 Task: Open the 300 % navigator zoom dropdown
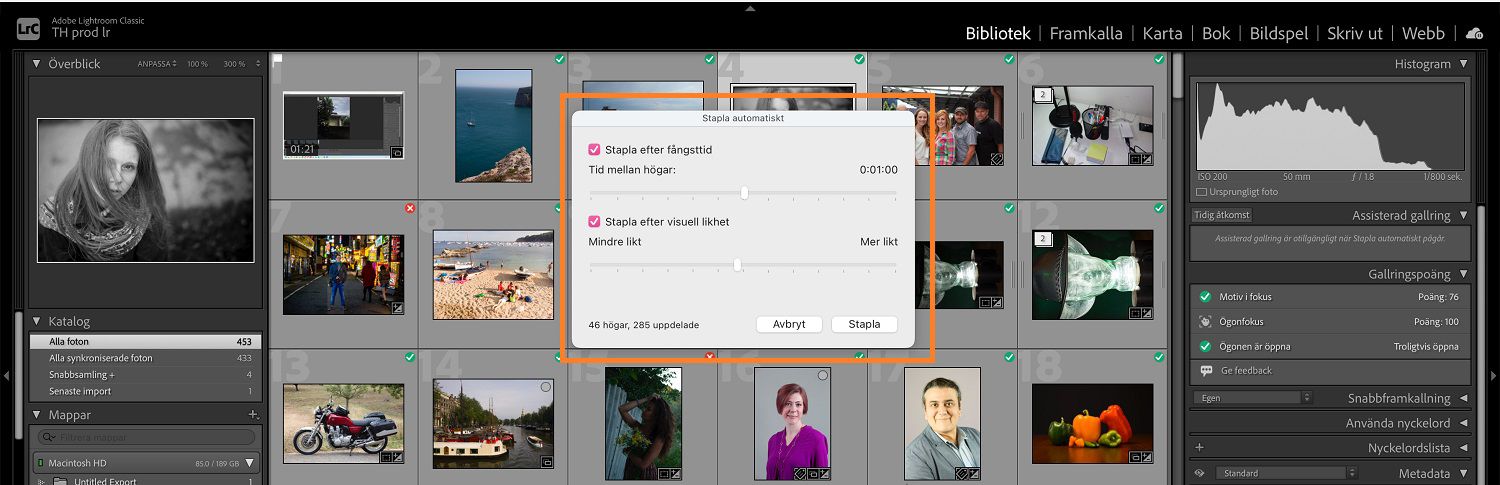click(258, 64)
